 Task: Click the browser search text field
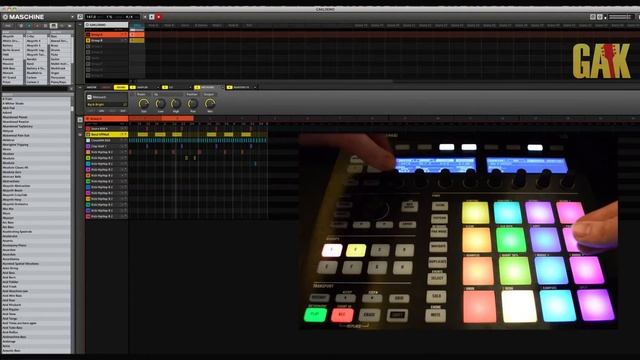[35, 89]
